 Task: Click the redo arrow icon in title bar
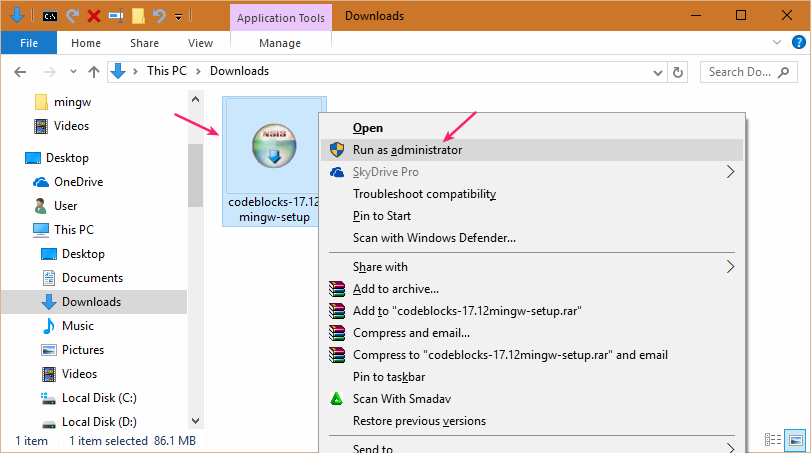coord(72,16)
